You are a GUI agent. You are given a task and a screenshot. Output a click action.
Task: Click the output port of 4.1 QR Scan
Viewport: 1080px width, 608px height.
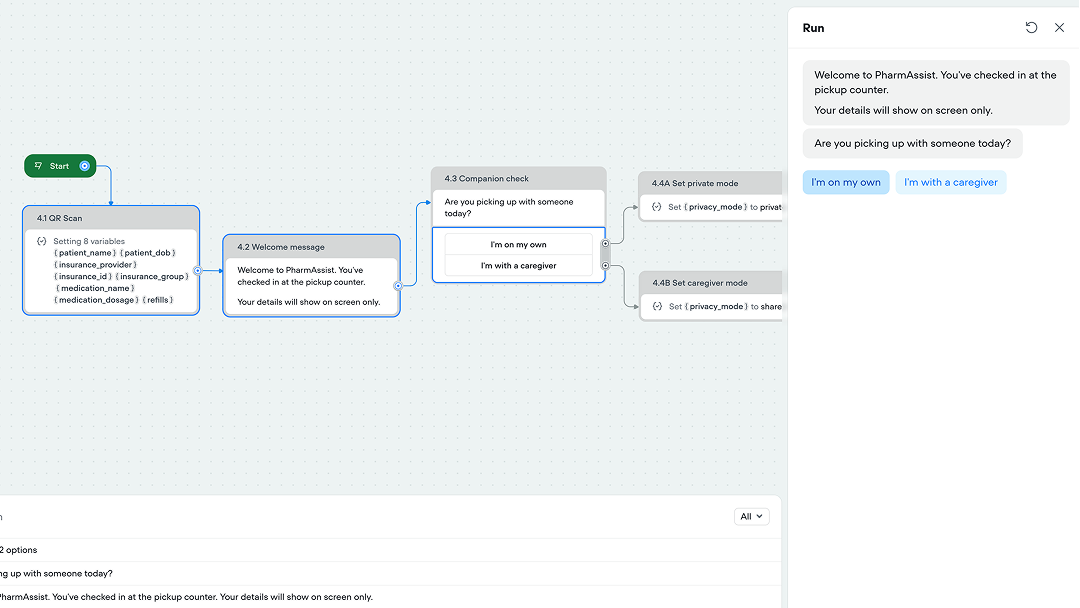(x=197, y=270)
